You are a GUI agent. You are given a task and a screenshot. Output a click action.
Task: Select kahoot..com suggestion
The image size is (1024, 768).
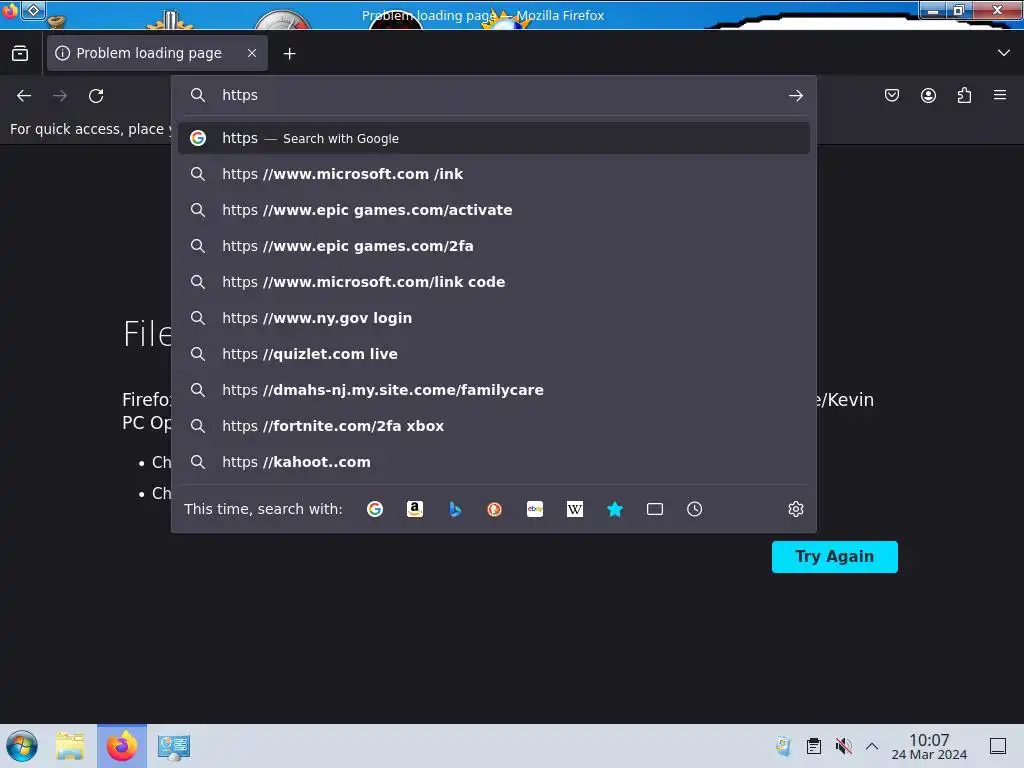[494, 462]
